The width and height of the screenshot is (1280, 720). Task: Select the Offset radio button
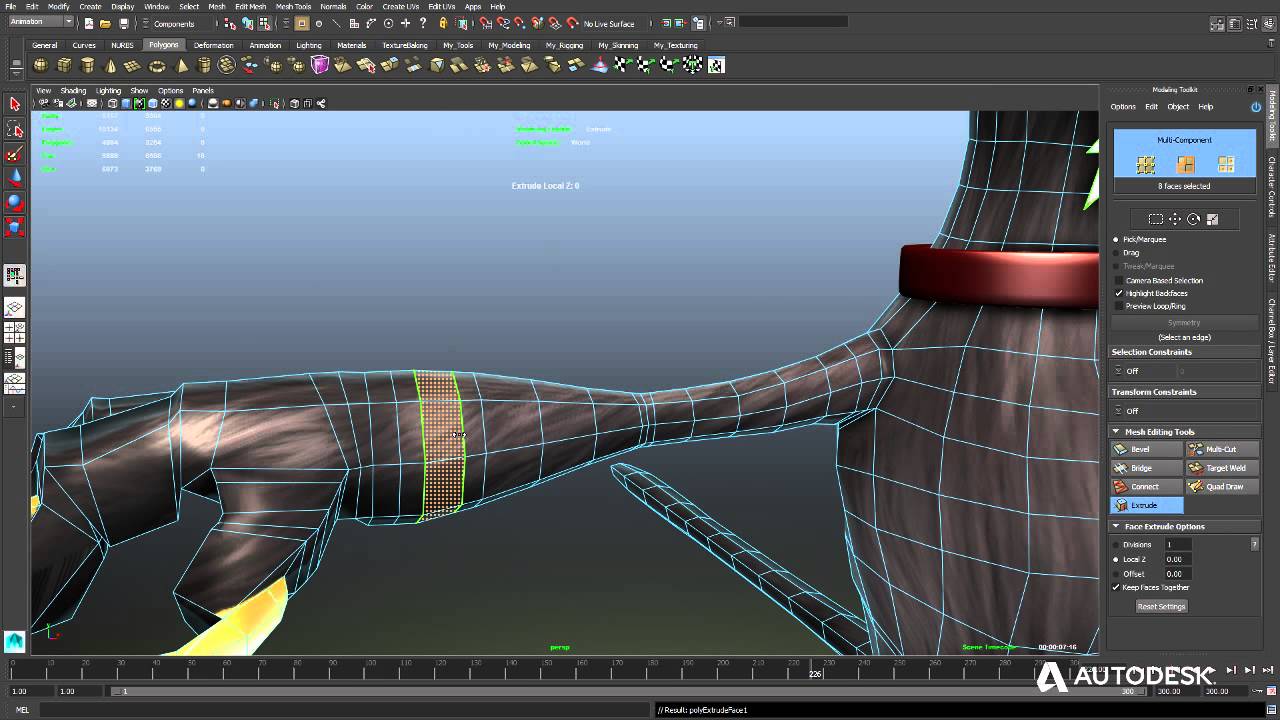[x=1116, y=574]
